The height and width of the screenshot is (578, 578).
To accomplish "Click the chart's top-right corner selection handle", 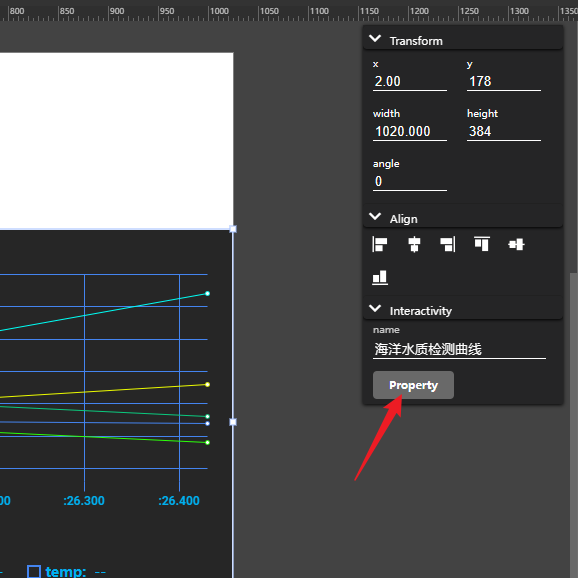I will (x=233, y=229).
